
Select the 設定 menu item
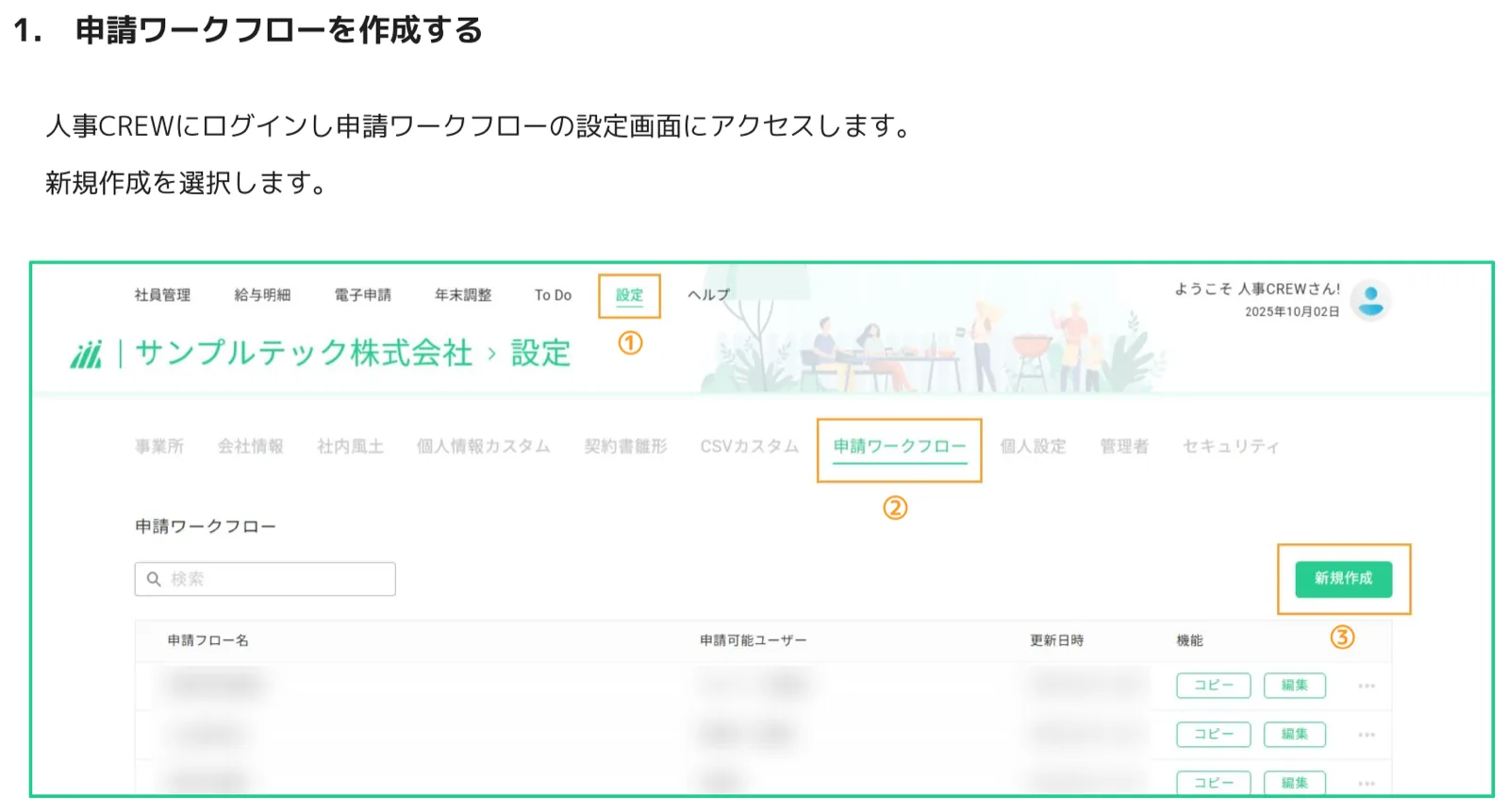pos(629,295)
